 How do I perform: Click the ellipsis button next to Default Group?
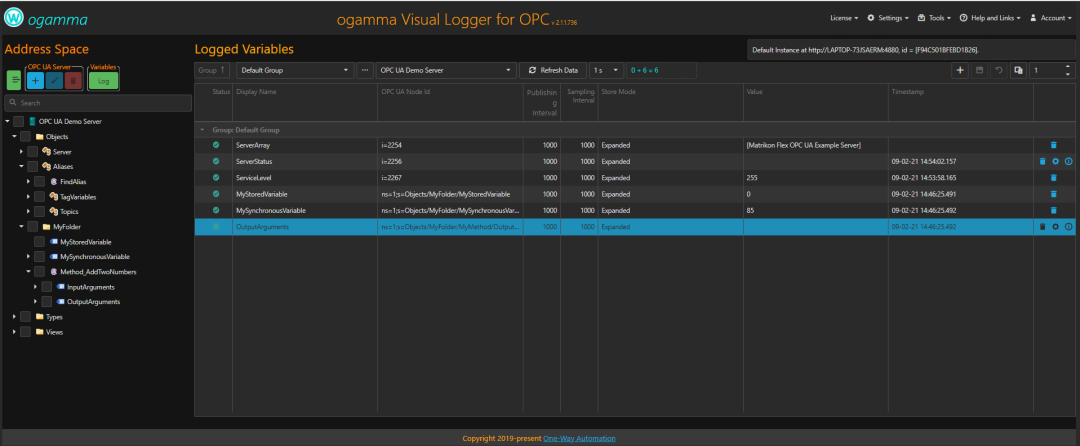click(365, 70)
